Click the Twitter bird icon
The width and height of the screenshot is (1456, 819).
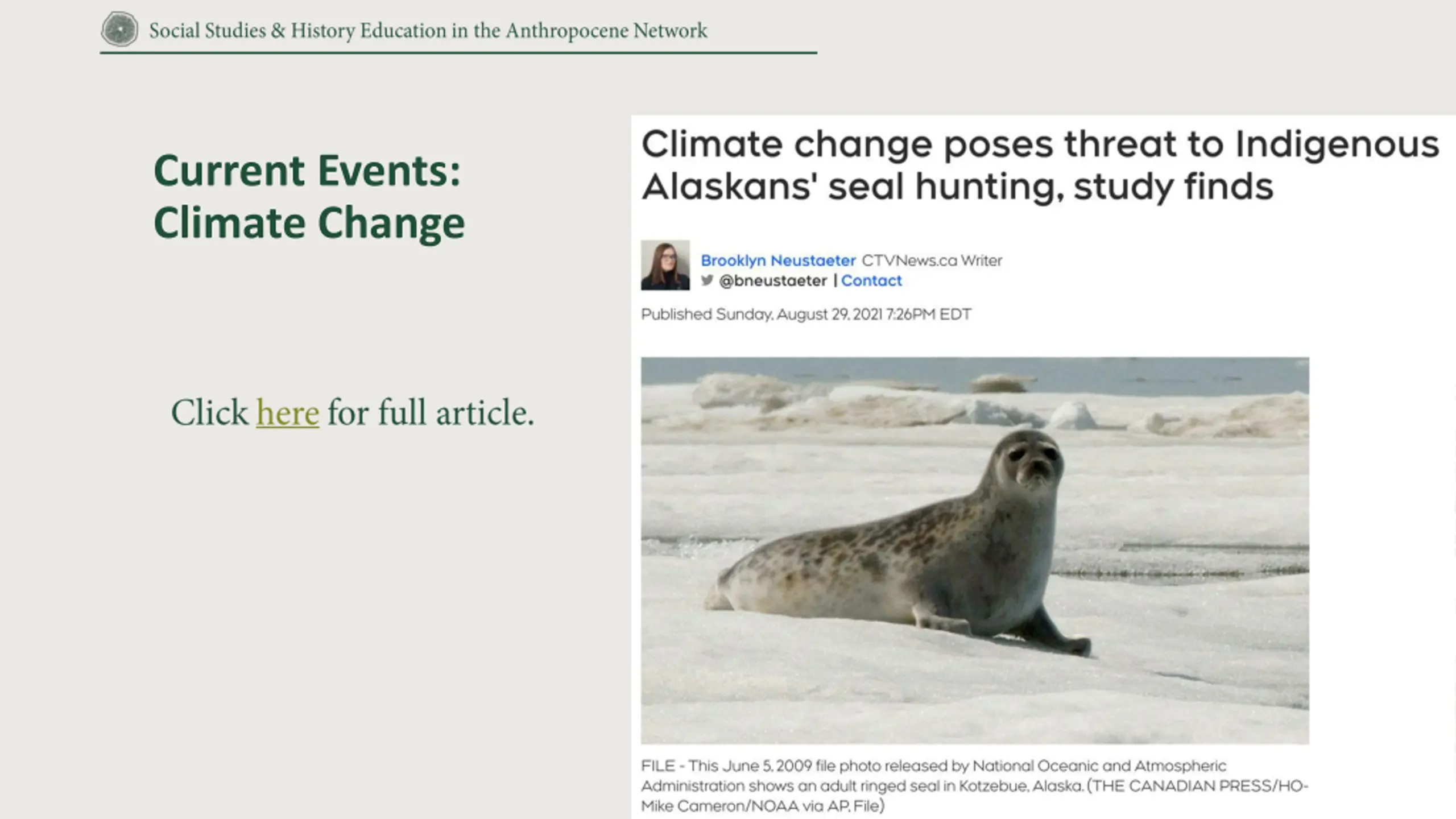pyautogui.click(x=707, y=280)
